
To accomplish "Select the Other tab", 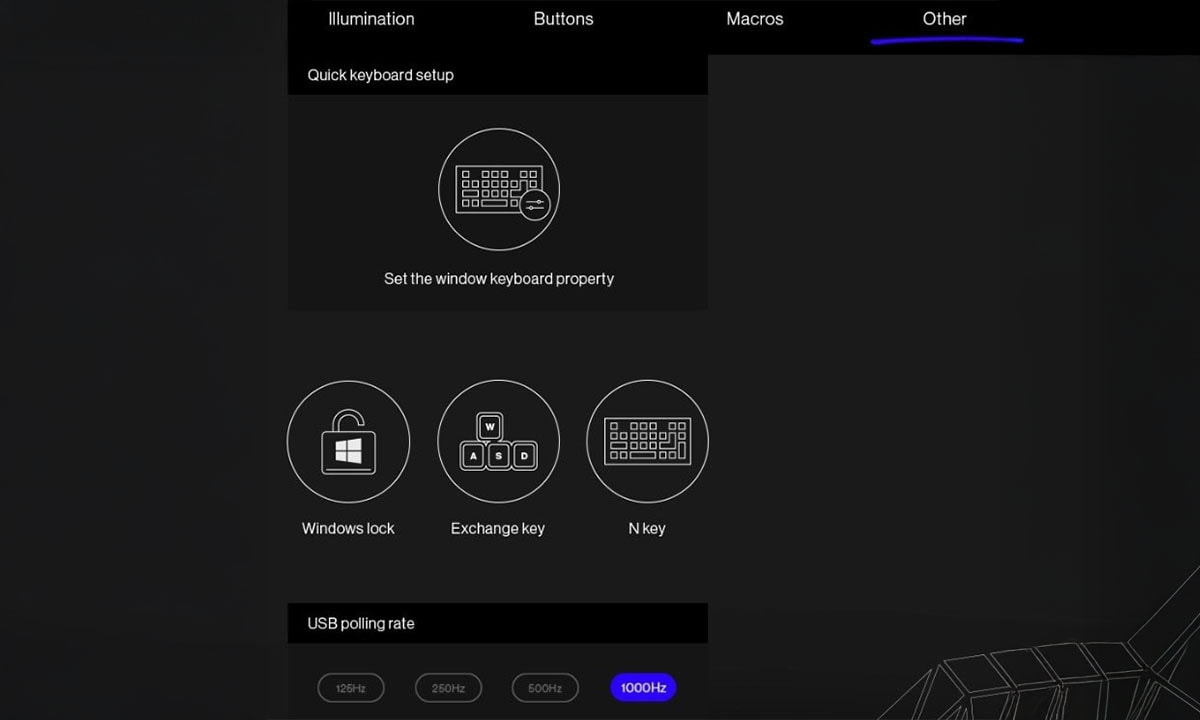I will [944, 19].
